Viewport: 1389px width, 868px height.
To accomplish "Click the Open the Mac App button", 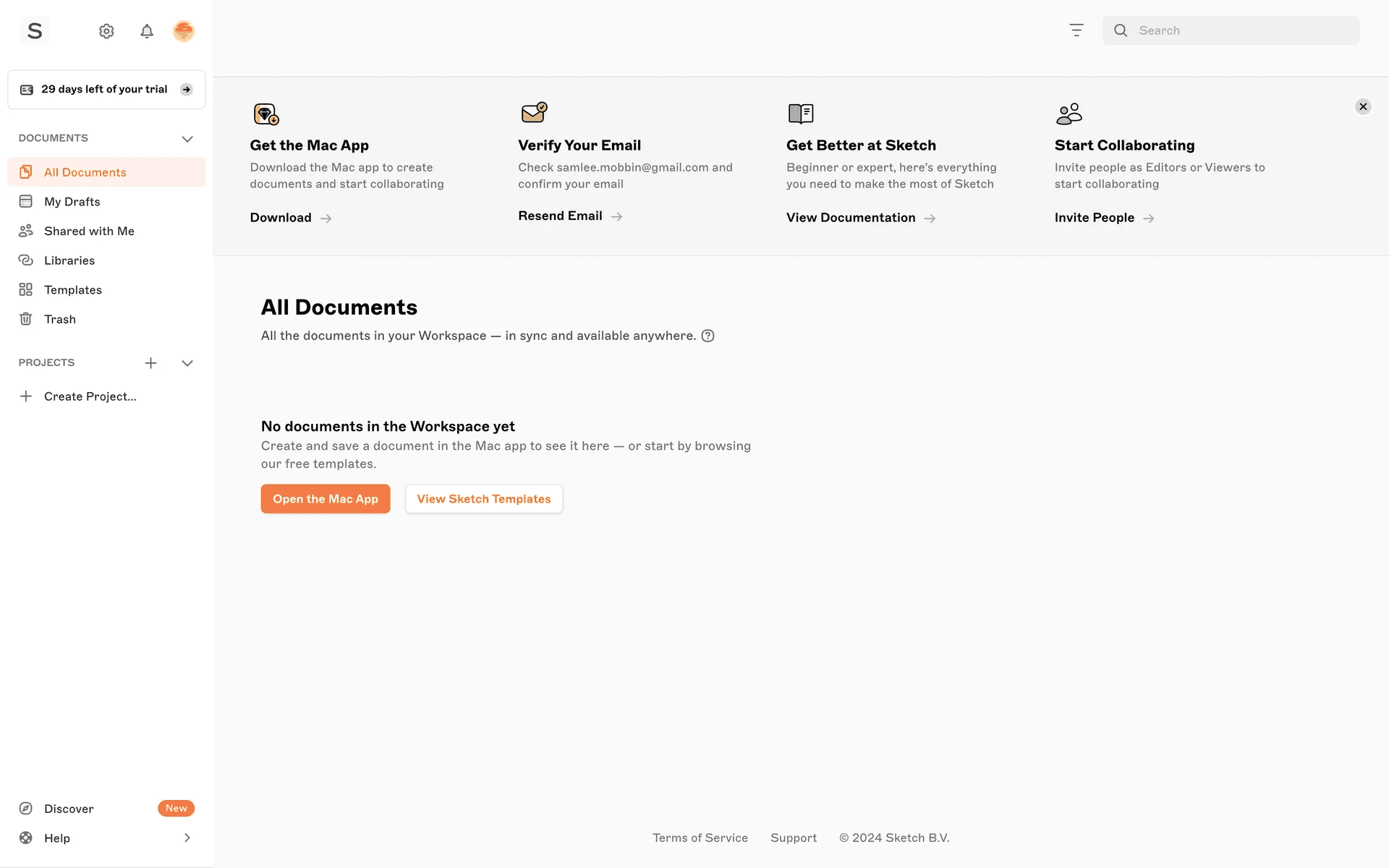I will tap(326, 499).
